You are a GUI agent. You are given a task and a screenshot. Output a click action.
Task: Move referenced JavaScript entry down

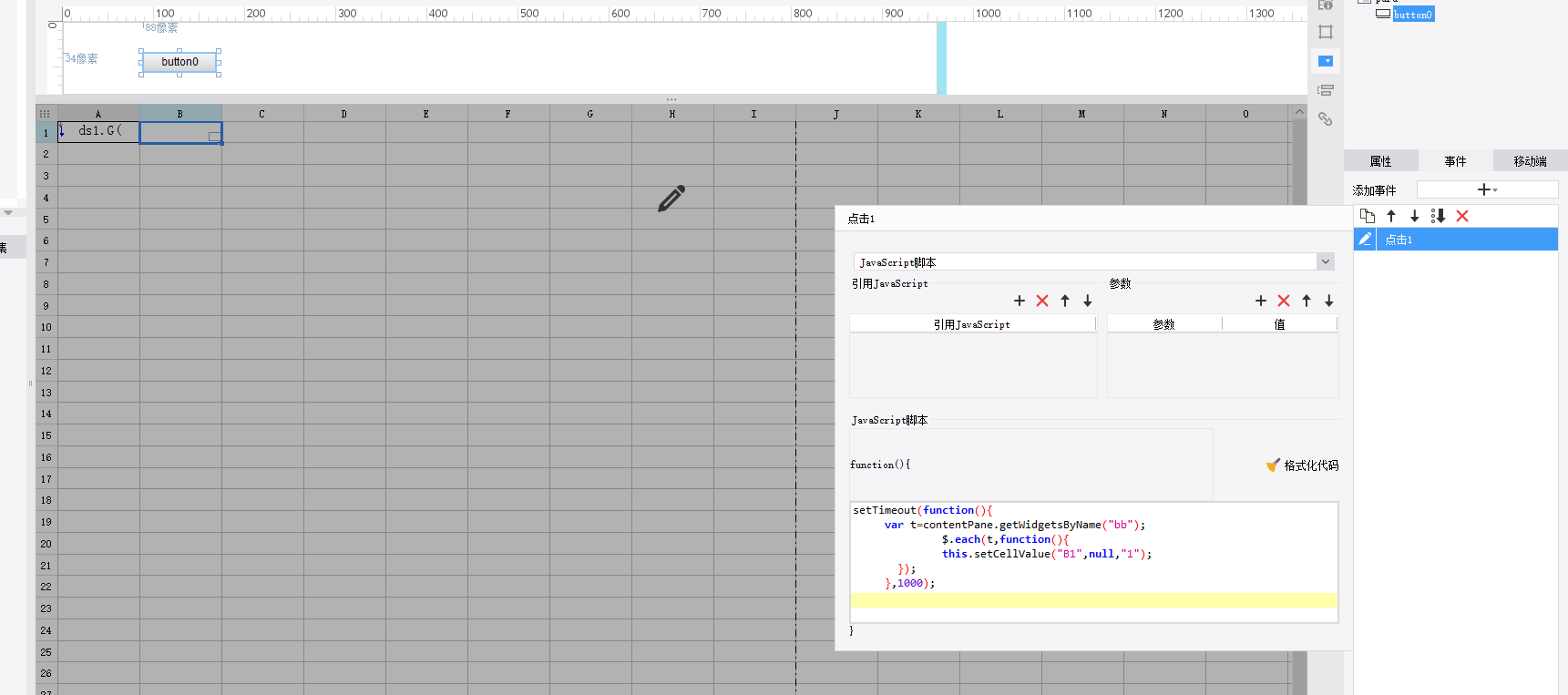click(1088, 301)
